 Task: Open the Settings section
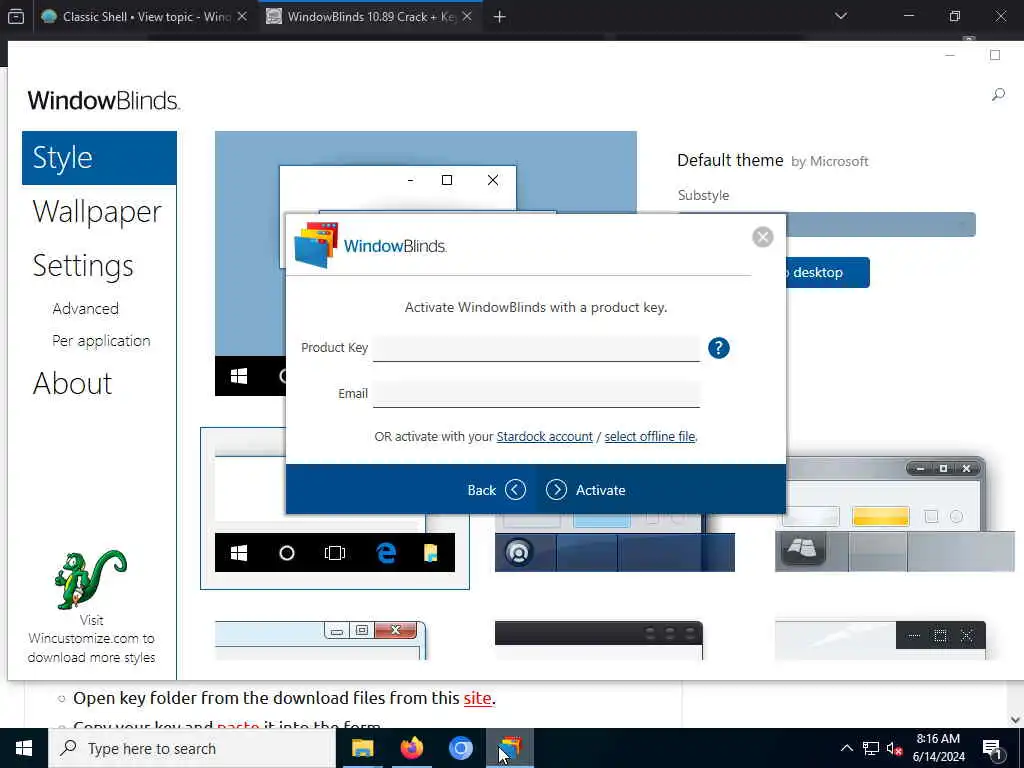(x=83, y=265)
